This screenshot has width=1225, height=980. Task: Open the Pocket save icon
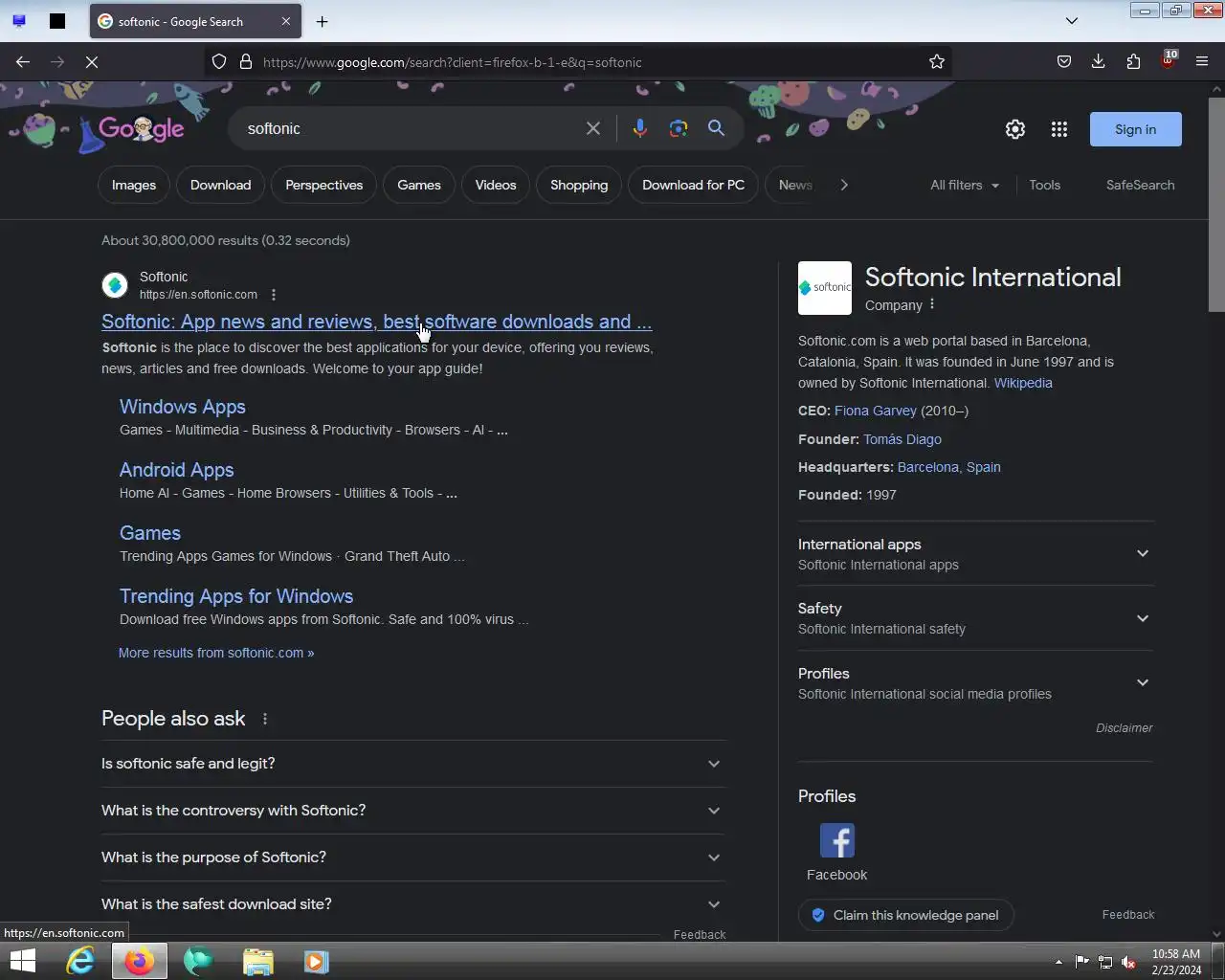pos(1063,62)
